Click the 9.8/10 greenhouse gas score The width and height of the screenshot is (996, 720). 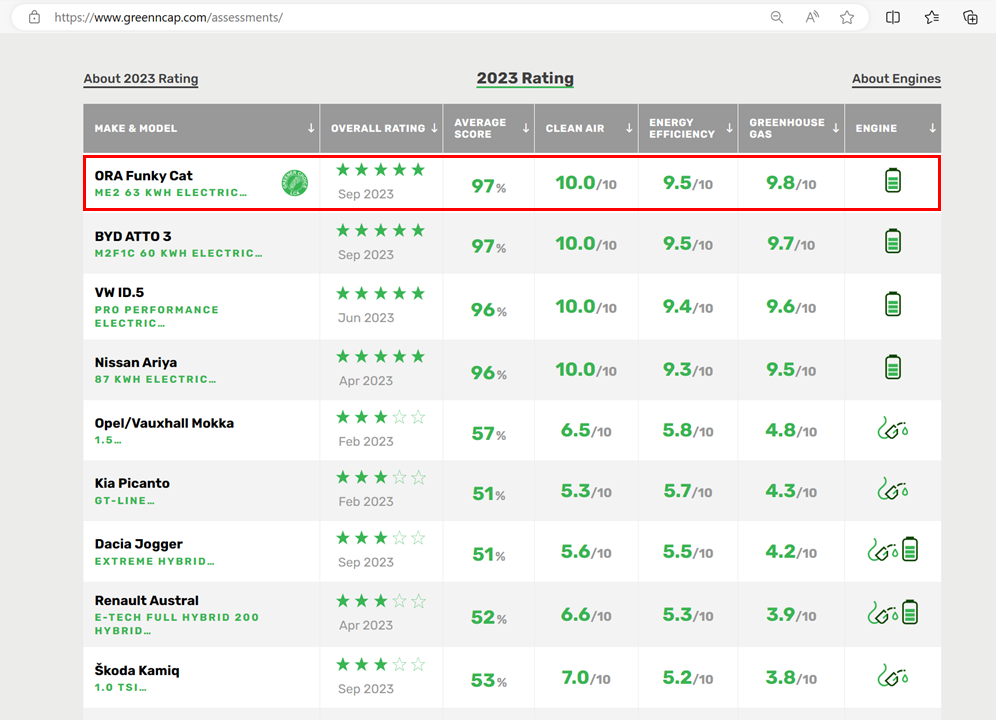(791, 183)
